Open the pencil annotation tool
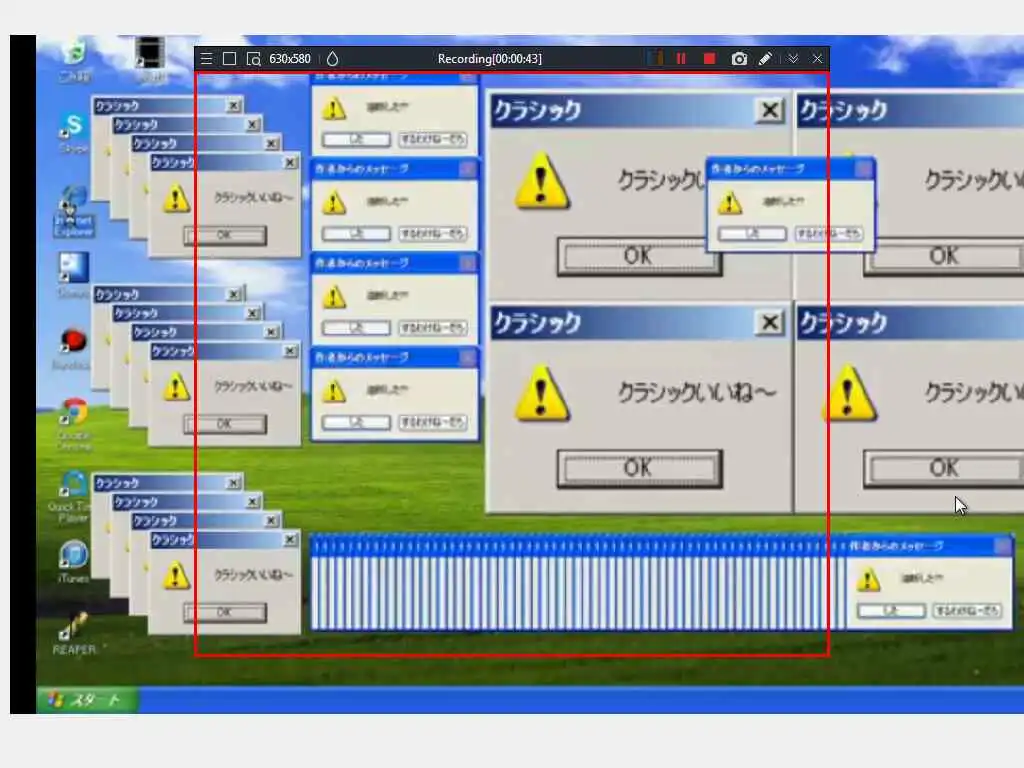1024x768 pixels. click(x=765, y=59)
